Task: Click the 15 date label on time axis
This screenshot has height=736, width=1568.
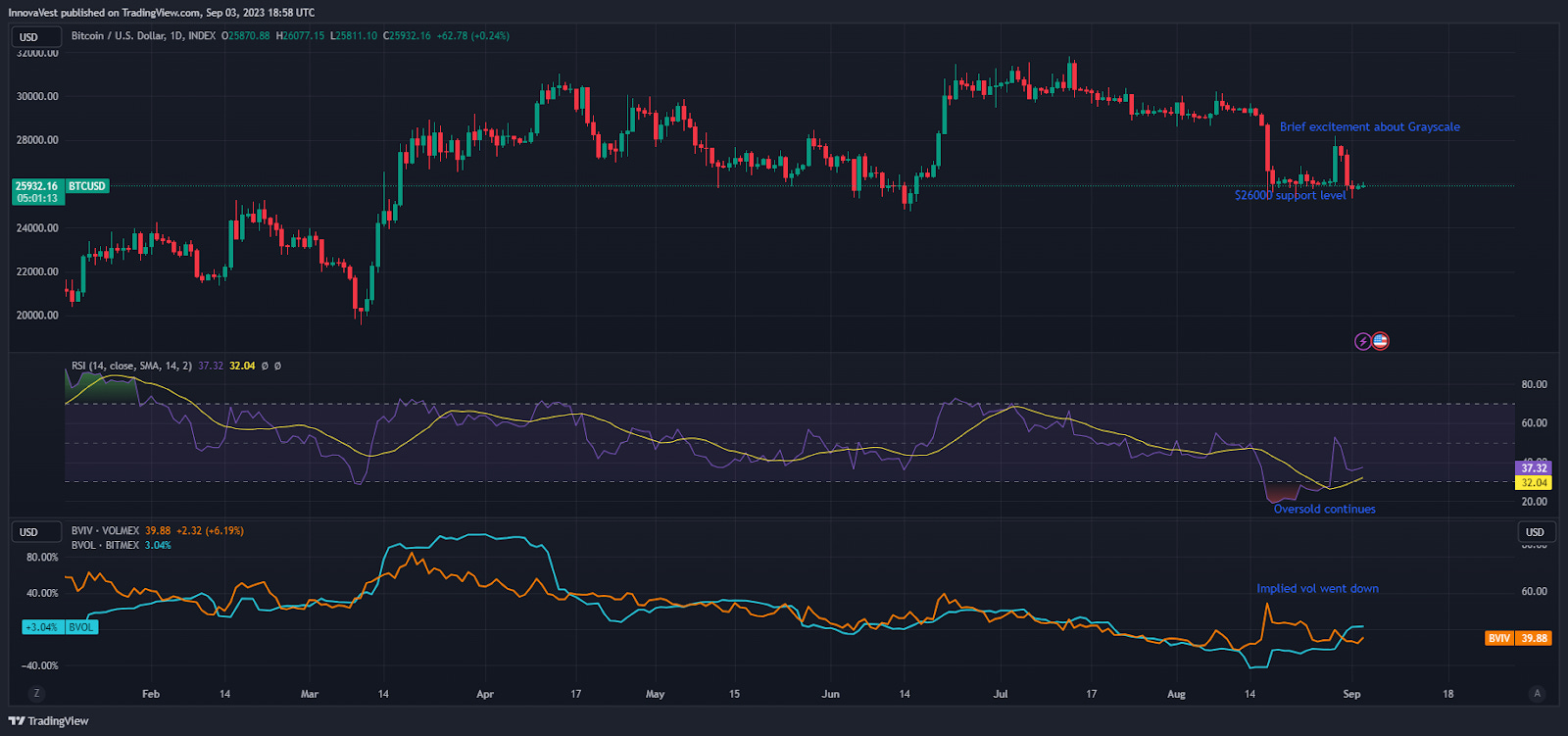Action: pyautogui.click(x=734, y=694)
